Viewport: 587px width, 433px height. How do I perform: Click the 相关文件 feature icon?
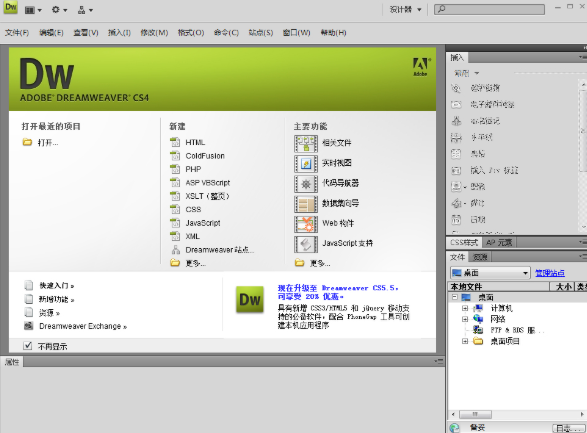(x=306, y=143)
